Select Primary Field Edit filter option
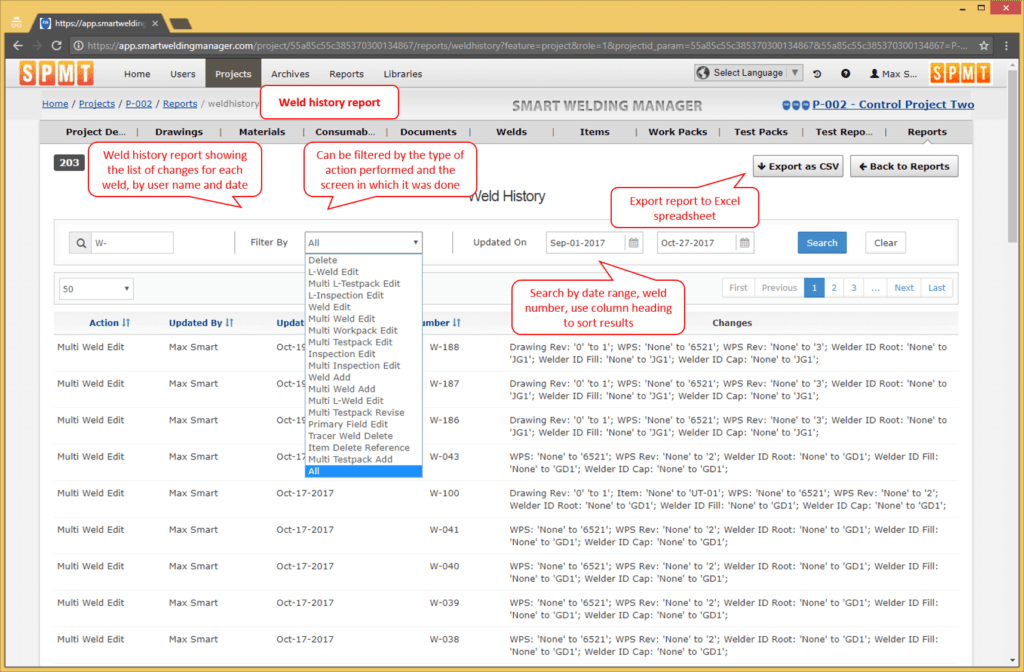The image size is (1024, 672). click(363, 424)
